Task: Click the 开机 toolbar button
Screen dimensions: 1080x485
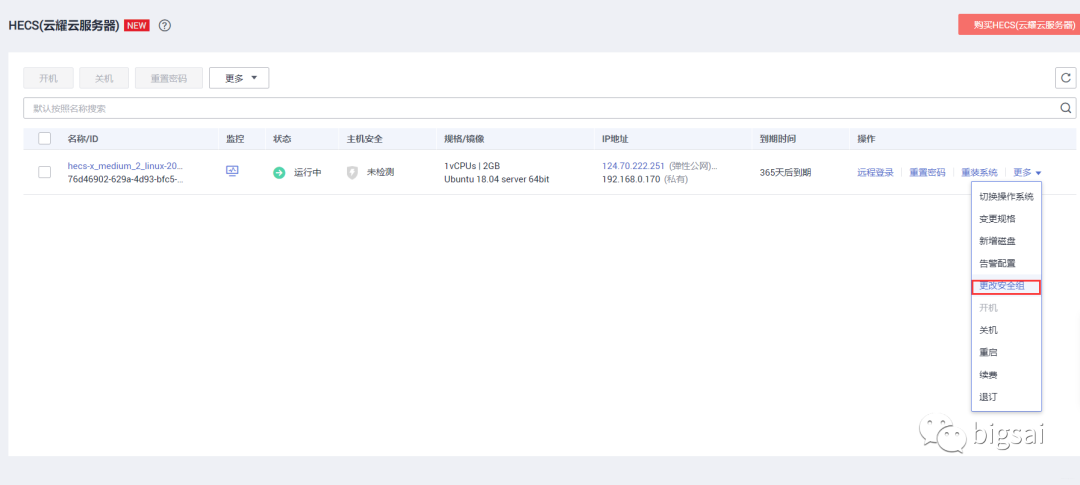Action: pyautogui.click(x=48, y=78)
